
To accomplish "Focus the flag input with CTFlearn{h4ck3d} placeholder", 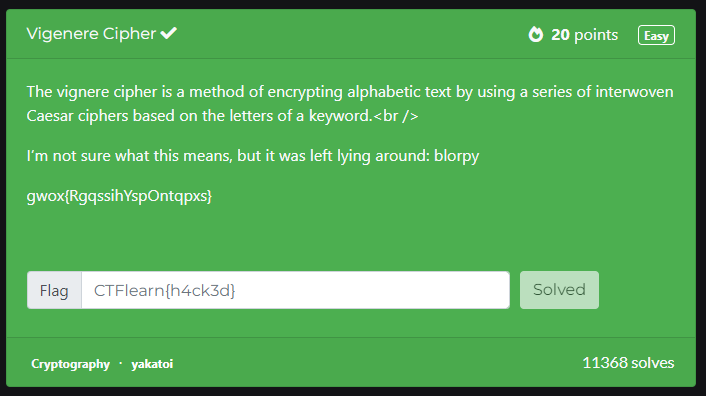I will [x=295, y=290].
